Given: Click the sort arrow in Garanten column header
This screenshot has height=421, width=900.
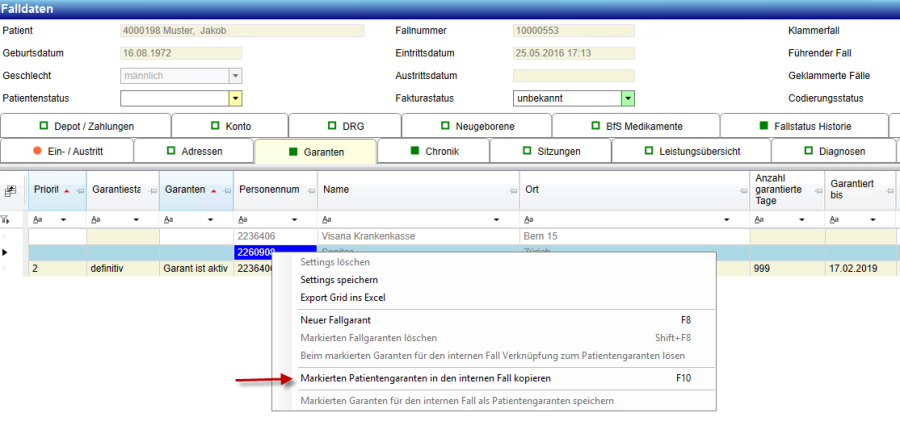Looking at the screenshot, I should coord(214,190).
